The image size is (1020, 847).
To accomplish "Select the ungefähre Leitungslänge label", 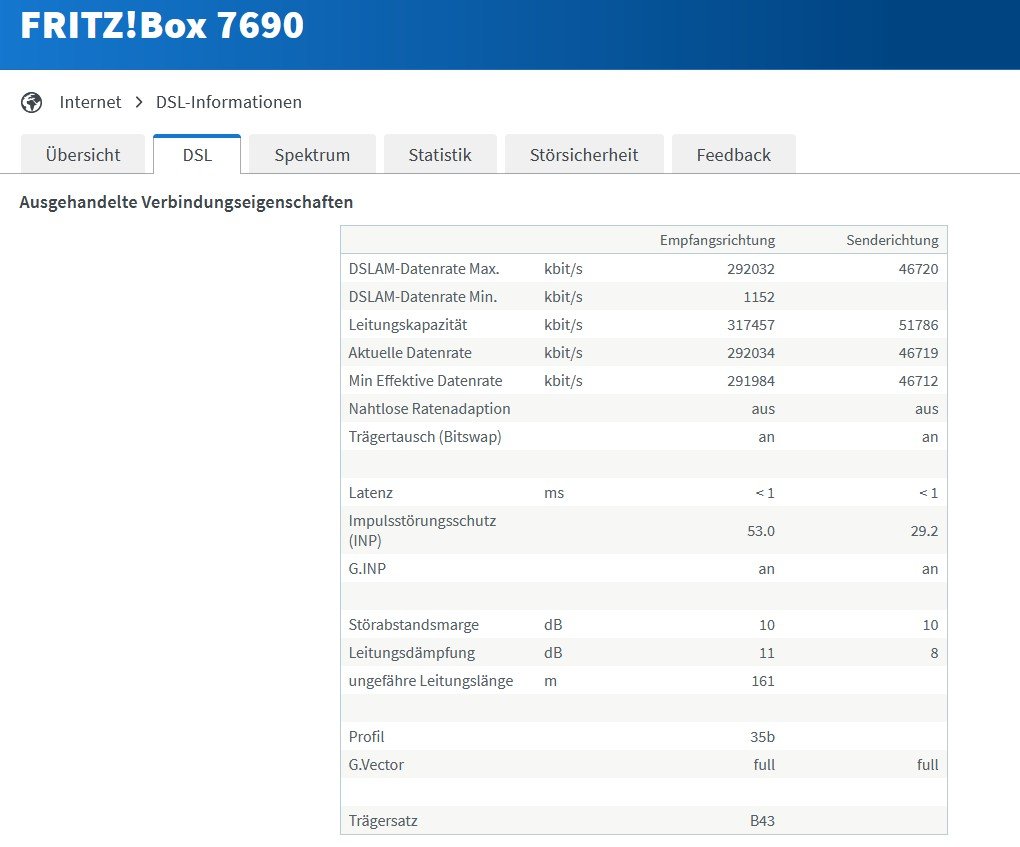I will click(431, 680).
